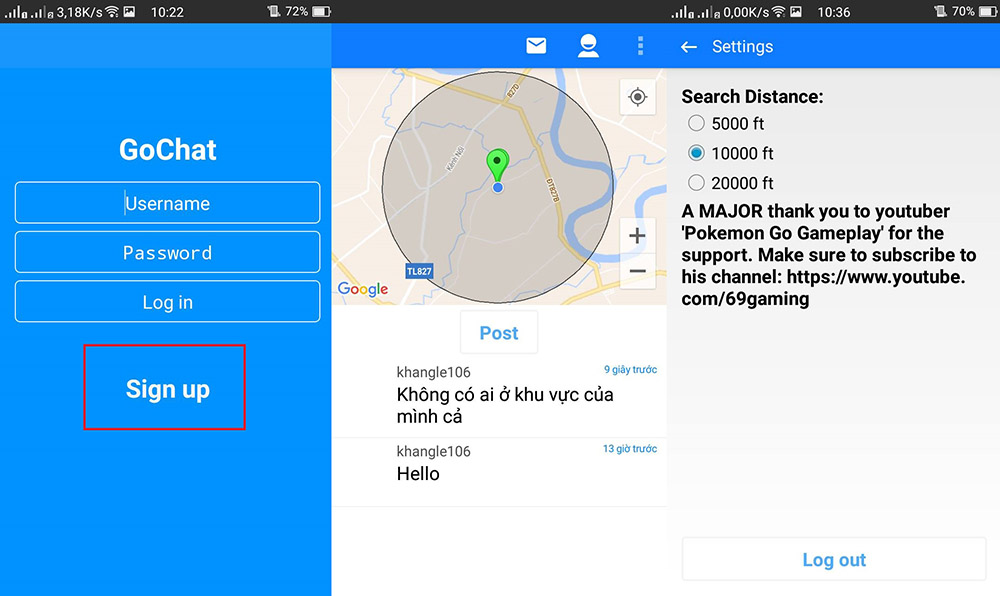
Task: Open the messages envelope icon
Action: point(536,46)
